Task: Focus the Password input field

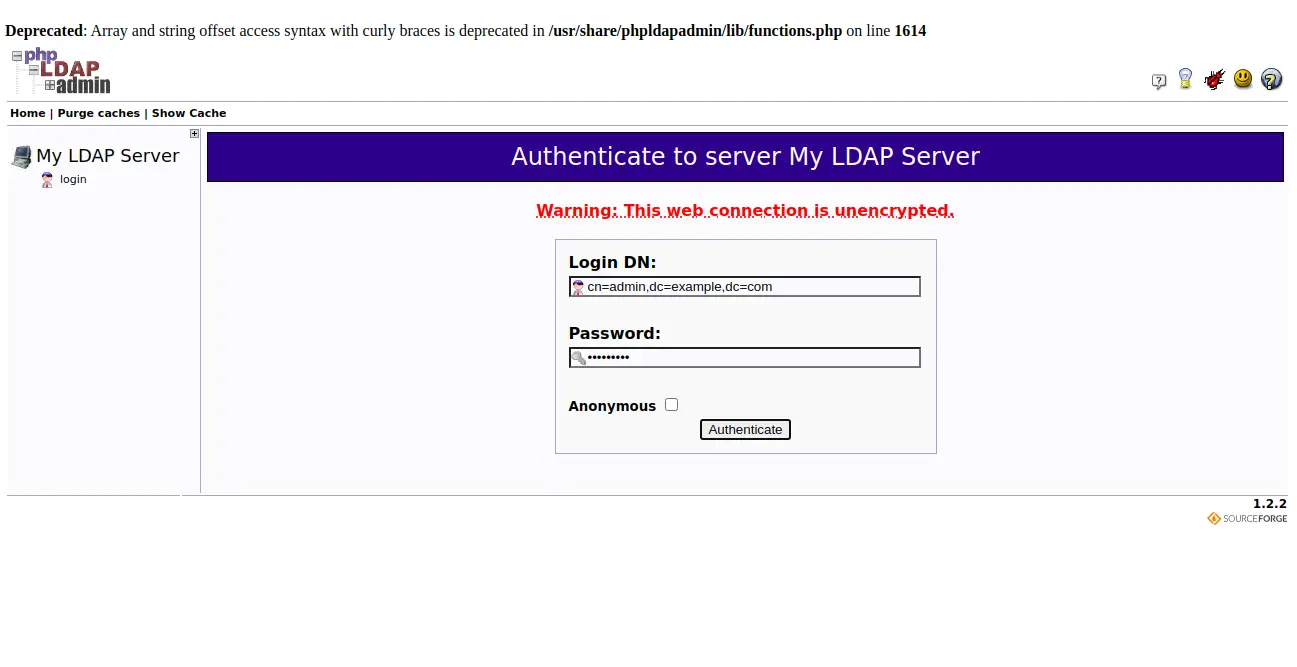Action: tap(744, 358)
